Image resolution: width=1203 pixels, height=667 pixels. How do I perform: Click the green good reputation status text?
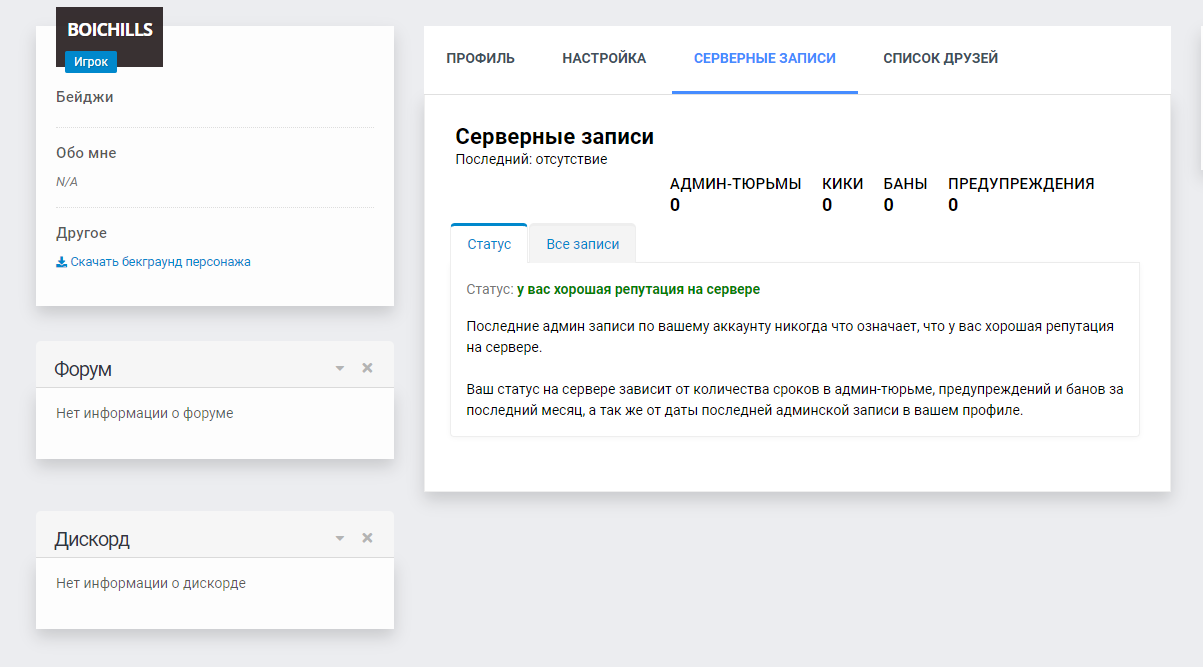(638, 289)
